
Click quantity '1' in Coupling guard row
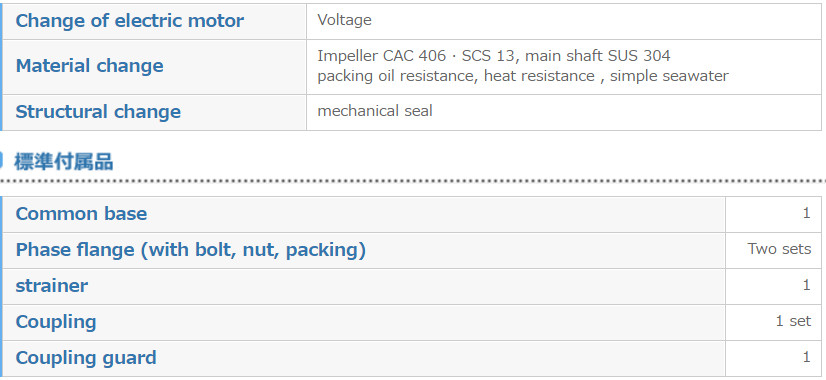[806, 357]
